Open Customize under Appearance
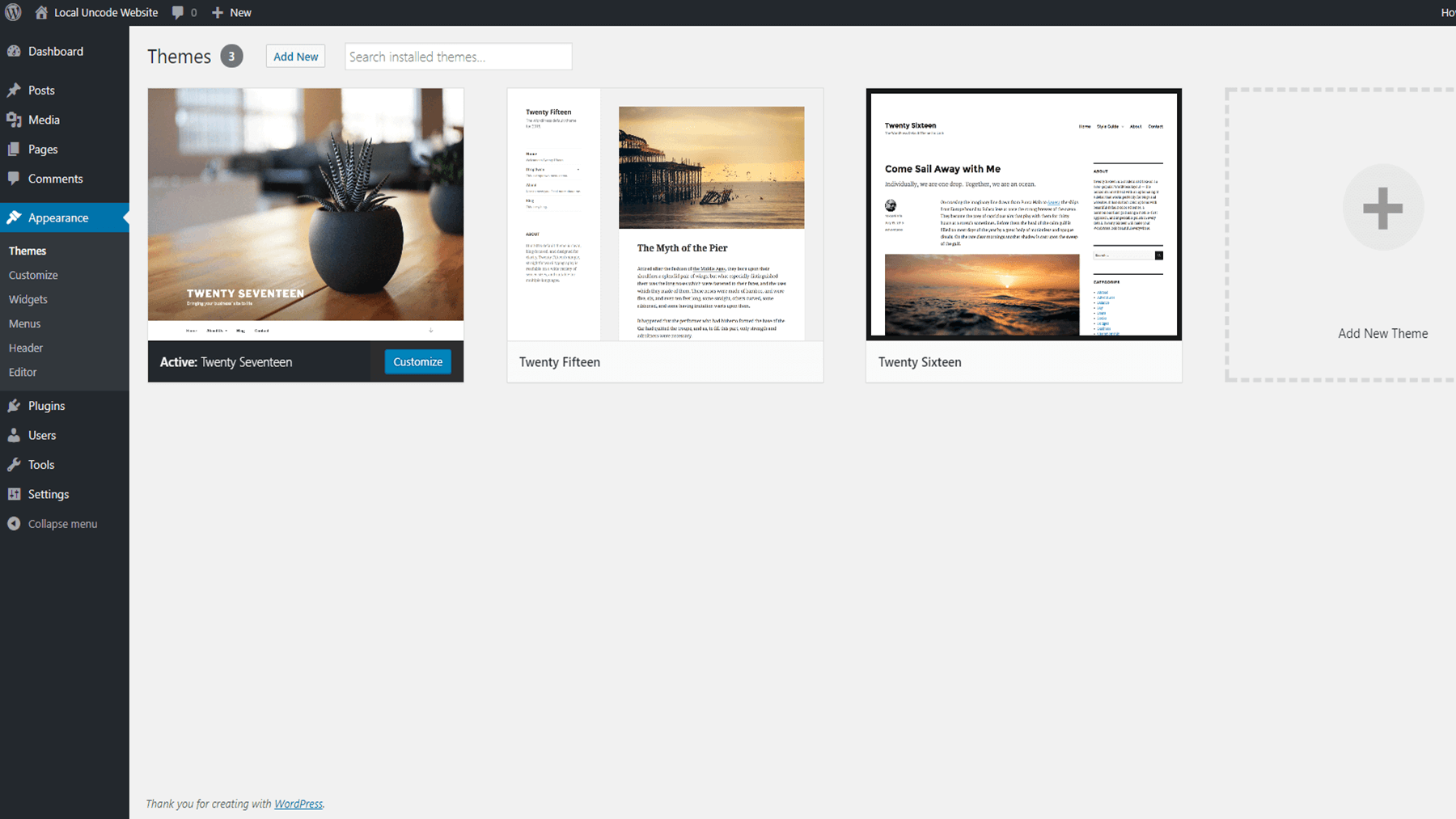Viewport: 1456px width, 819px height. pos(33,275)
